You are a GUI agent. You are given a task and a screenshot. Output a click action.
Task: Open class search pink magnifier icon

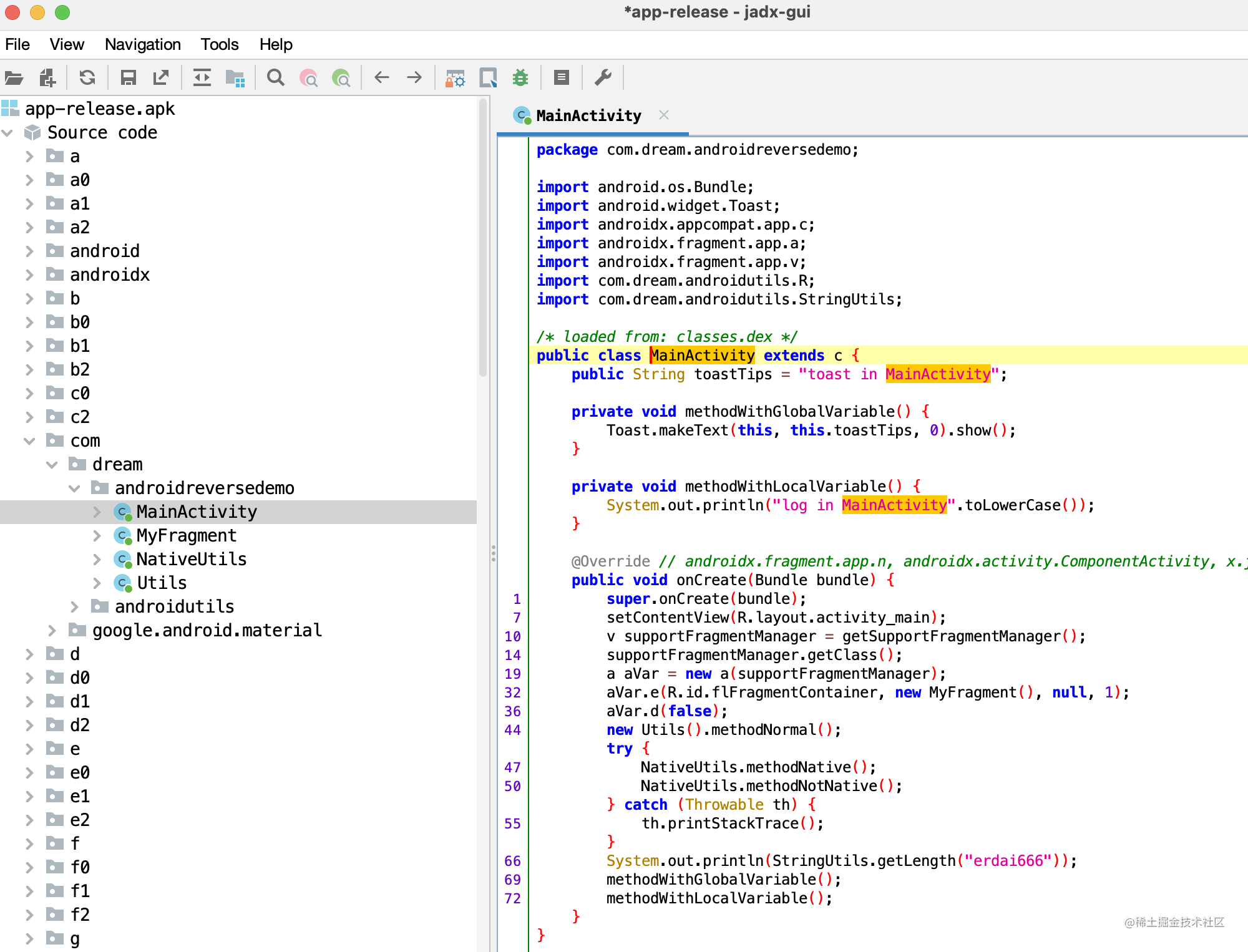(x=308, y=78)
